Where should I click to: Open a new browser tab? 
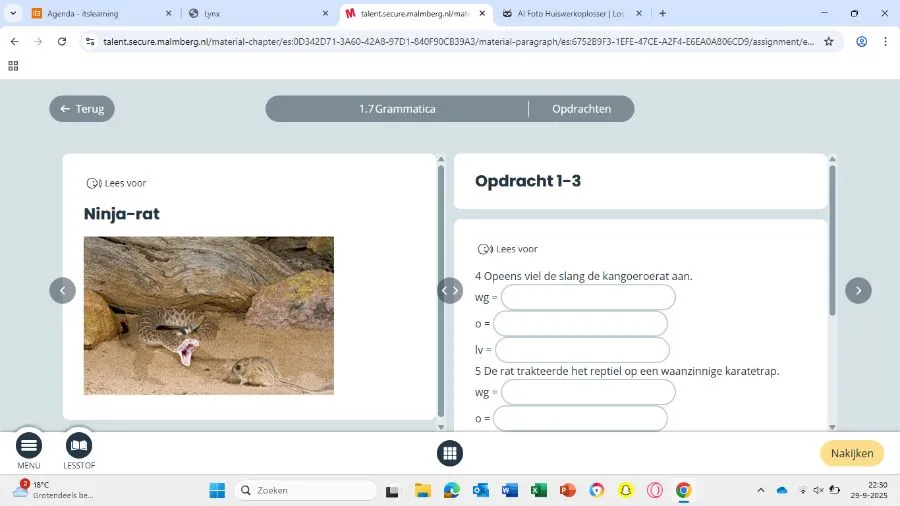click(x=662, y=13)
